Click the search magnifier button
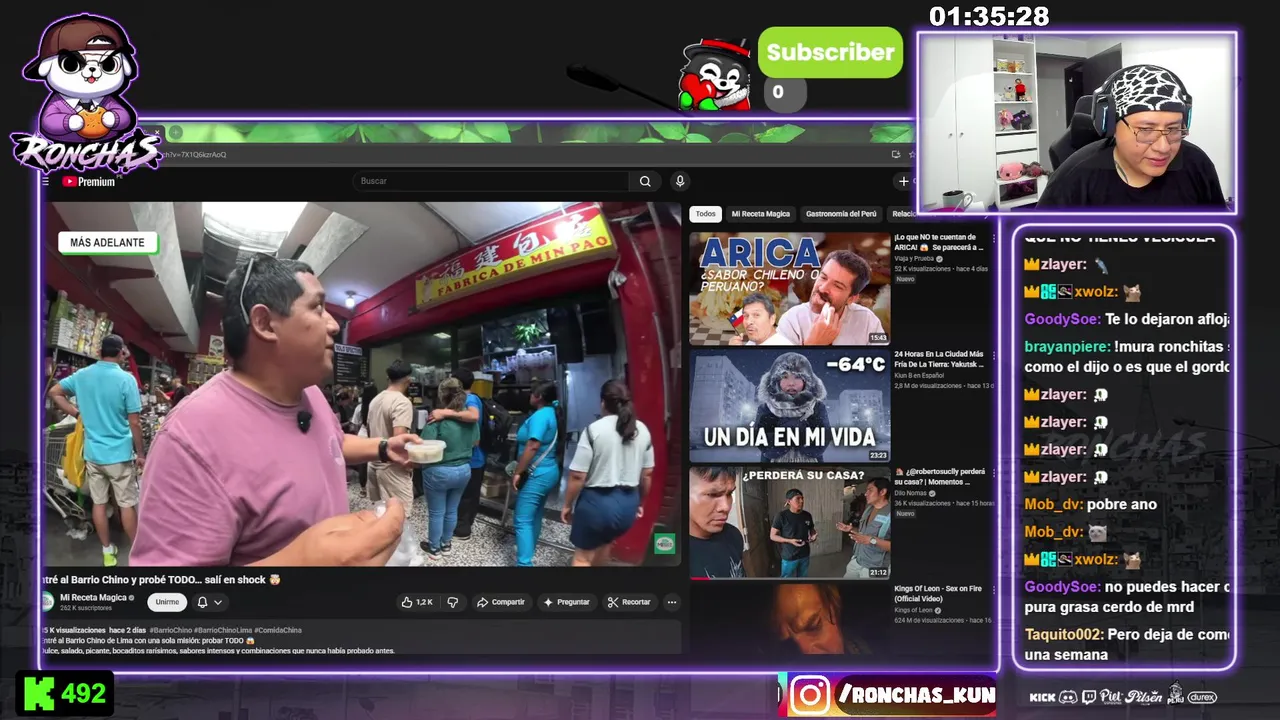Image resolution: width=1280 pixels, height=720 pixels. click(x=645, y=181)
